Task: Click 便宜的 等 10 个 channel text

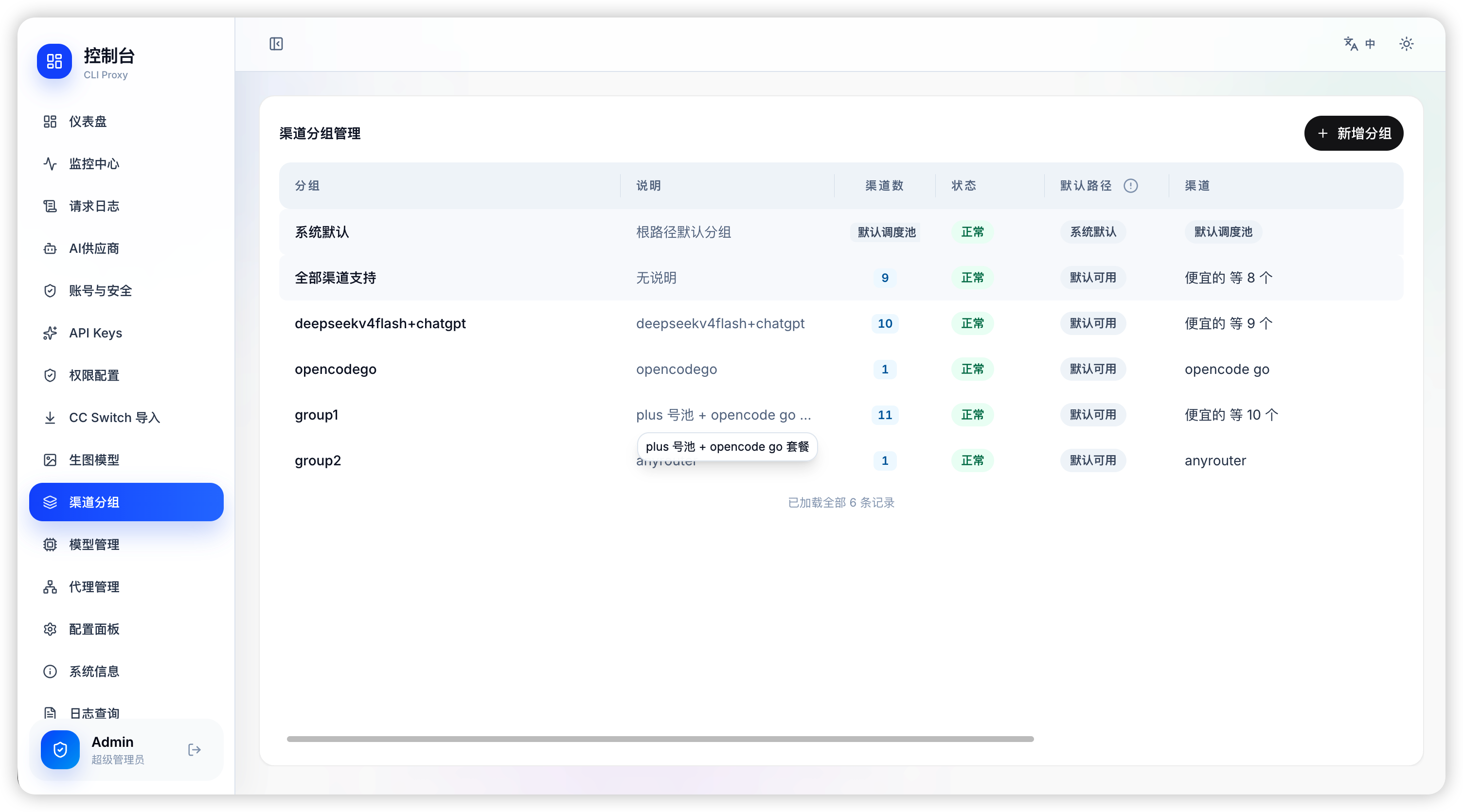Action: pos(1231,415)
